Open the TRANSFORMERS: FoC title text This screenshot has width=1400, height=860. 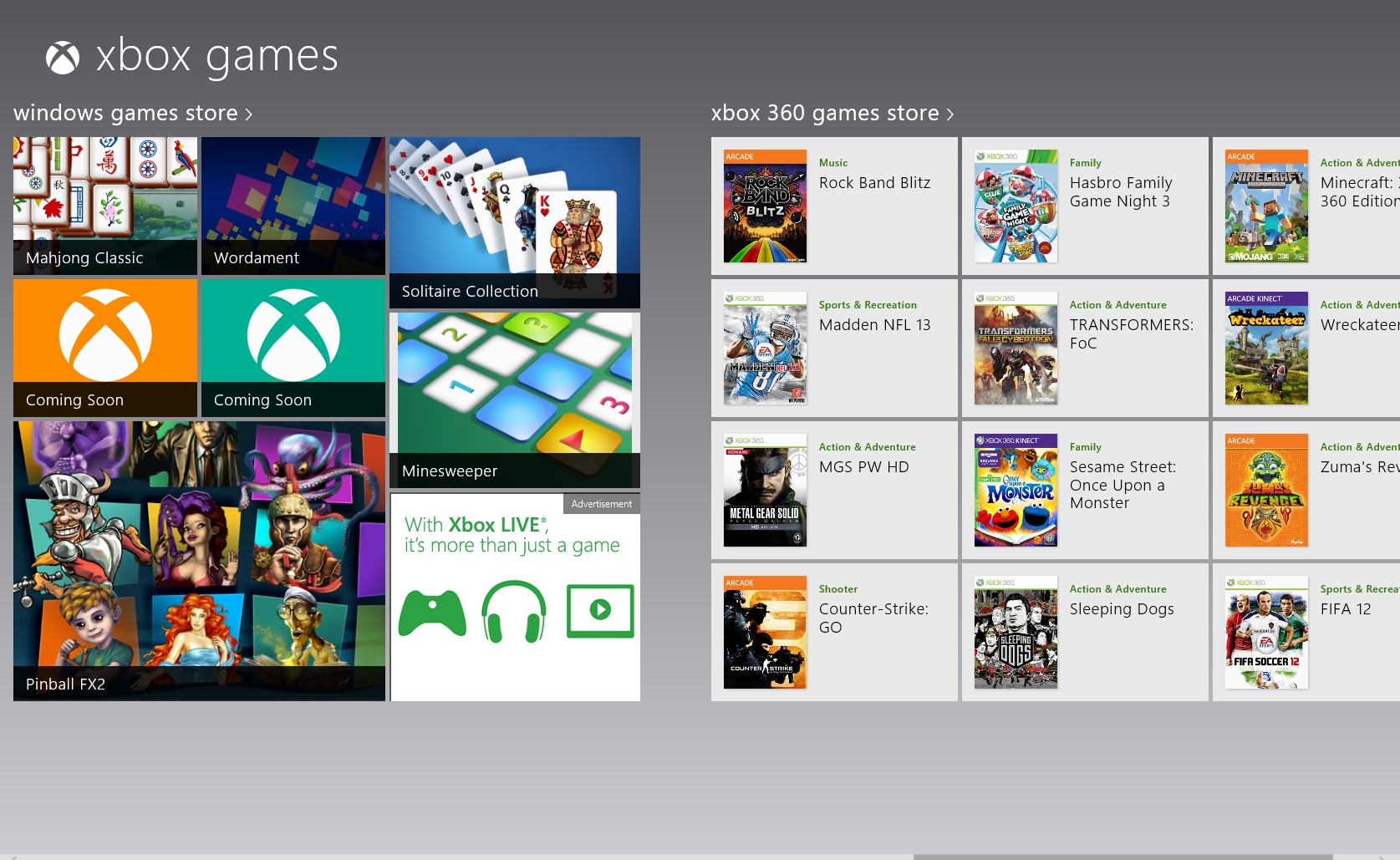point(1132,334)
